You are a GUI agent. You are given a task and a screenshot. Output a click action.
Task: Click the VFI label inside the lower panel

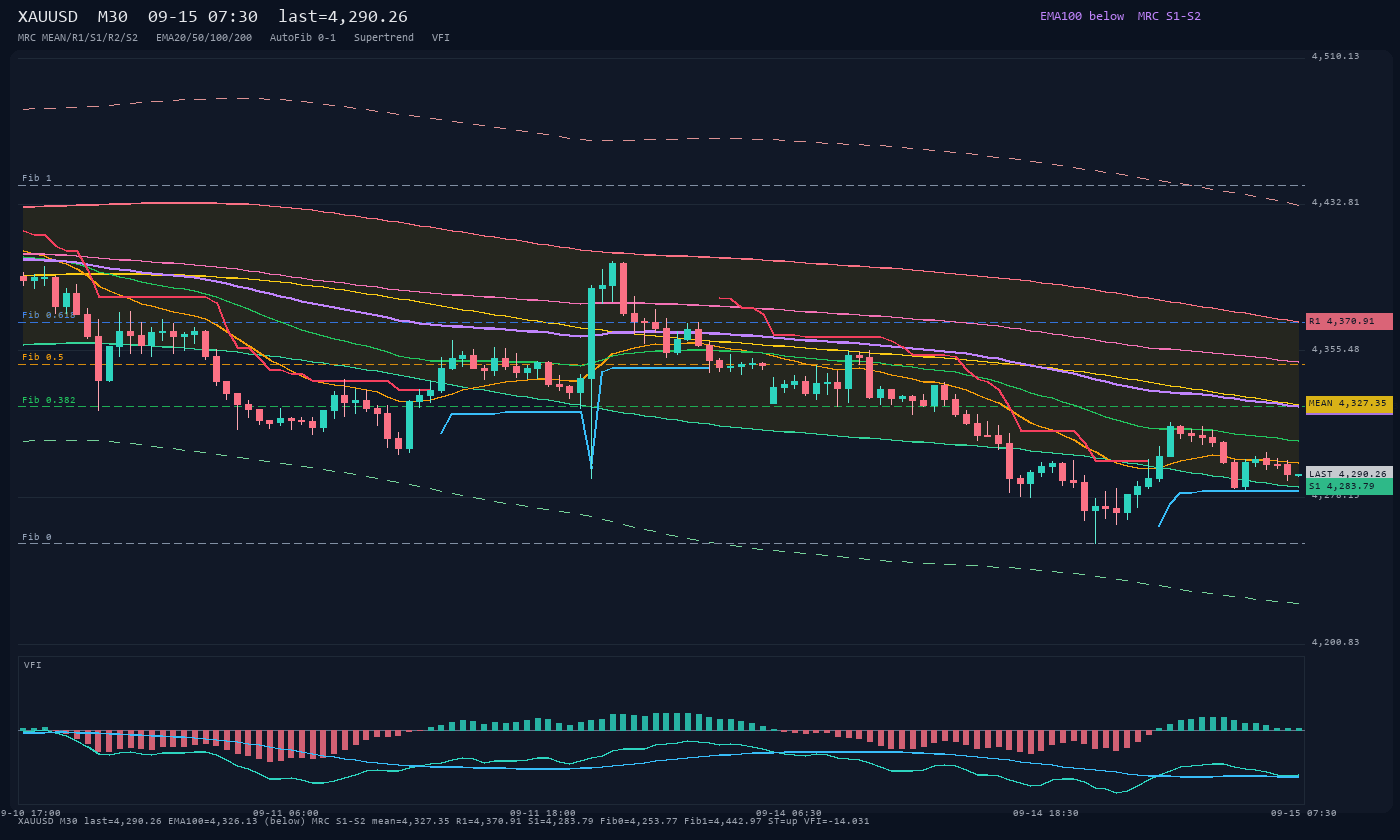coord(33,665)
